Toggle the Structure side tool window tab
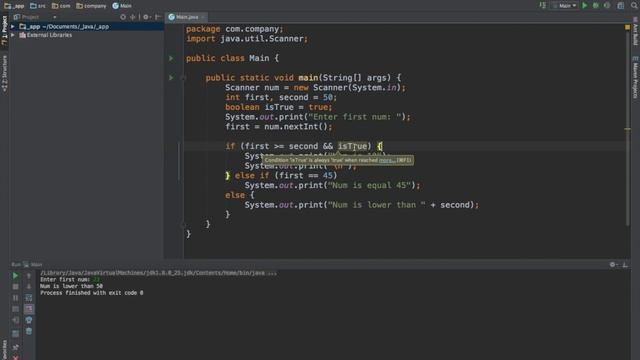640x360 pixels. tap(4, 73)
